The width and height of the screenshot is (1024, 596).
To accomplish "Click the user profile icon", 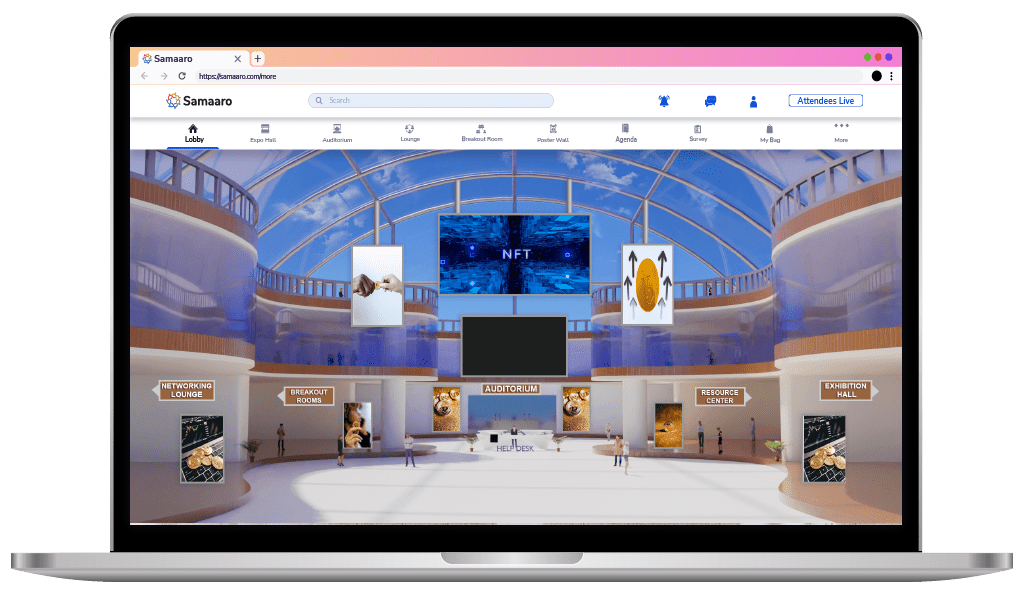I will click(753, 101).
